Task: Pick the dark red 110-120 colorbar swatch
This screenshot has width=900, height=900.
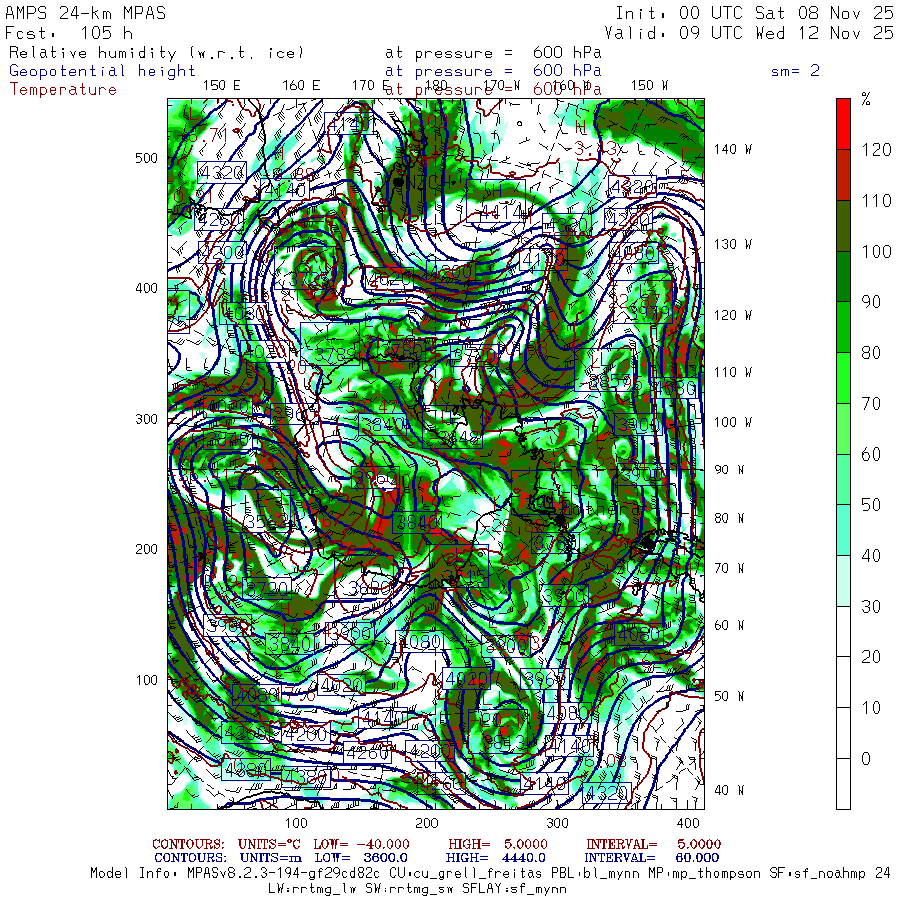Action: [843, 175]
